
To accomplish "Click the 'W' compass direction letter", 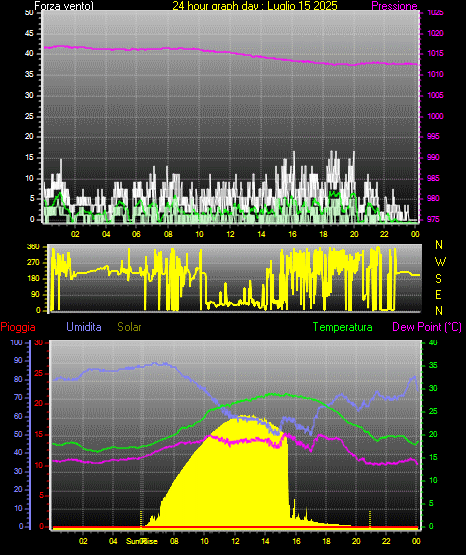I will (x=440, y=262).
